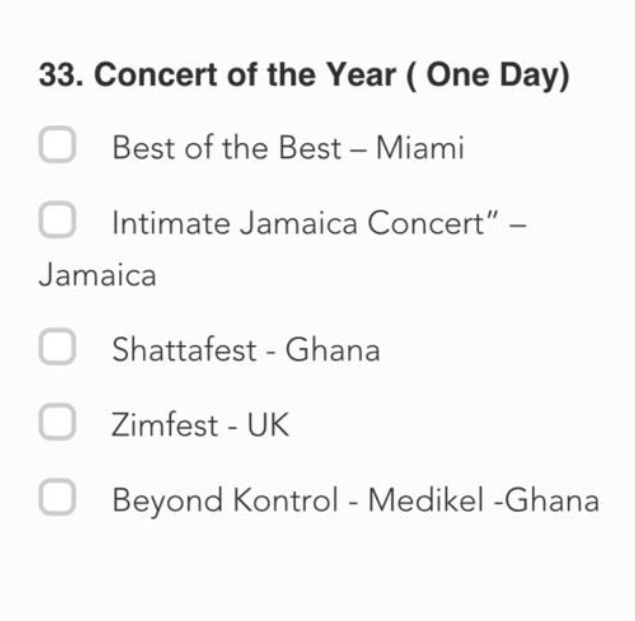Screen dimensions: 635x621
Task: Click "( One Day)" in the question title
Action: click(x=488, y=76)
